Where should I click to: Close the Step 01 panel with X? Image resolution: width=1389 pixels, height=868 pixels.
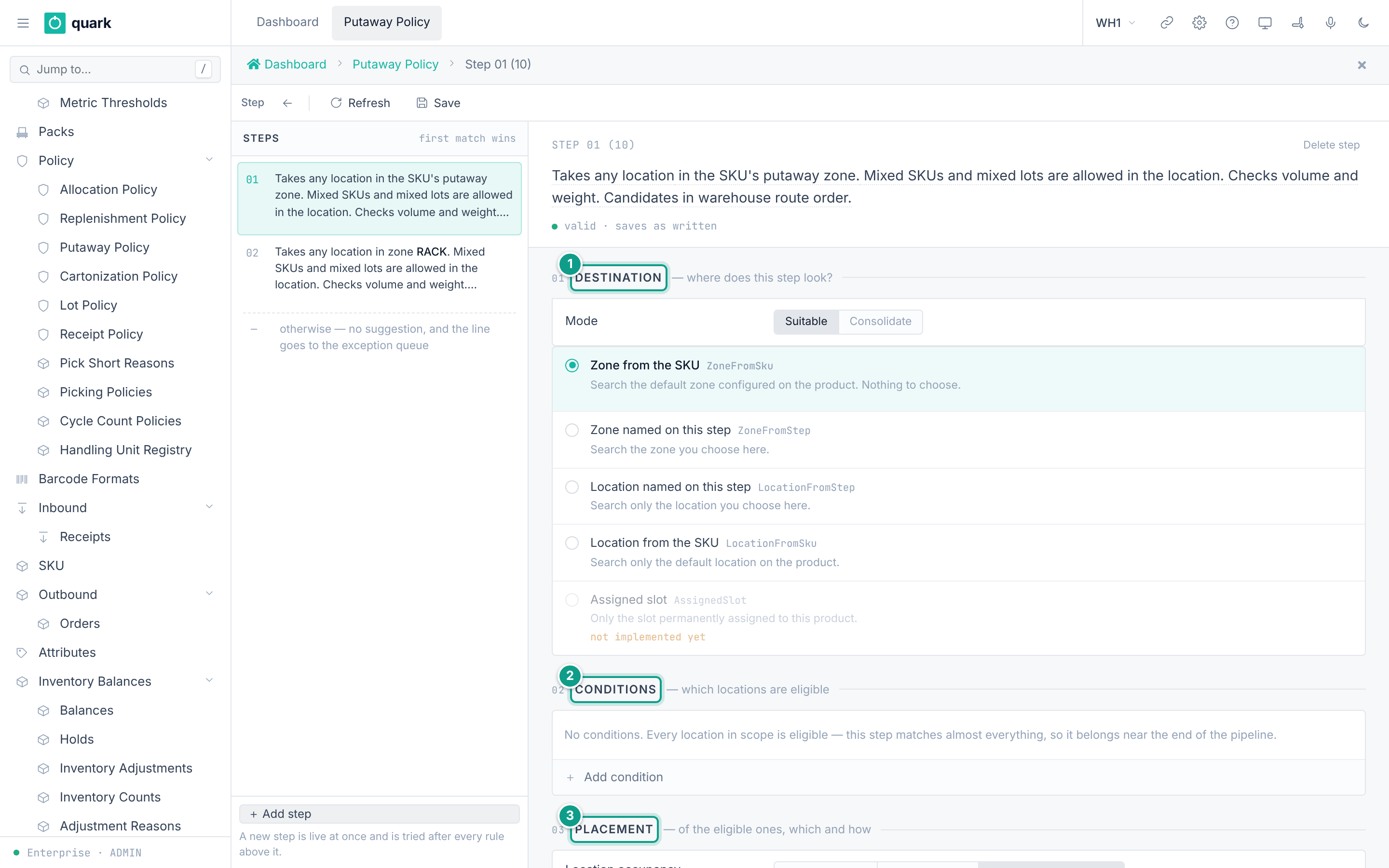1362,65
